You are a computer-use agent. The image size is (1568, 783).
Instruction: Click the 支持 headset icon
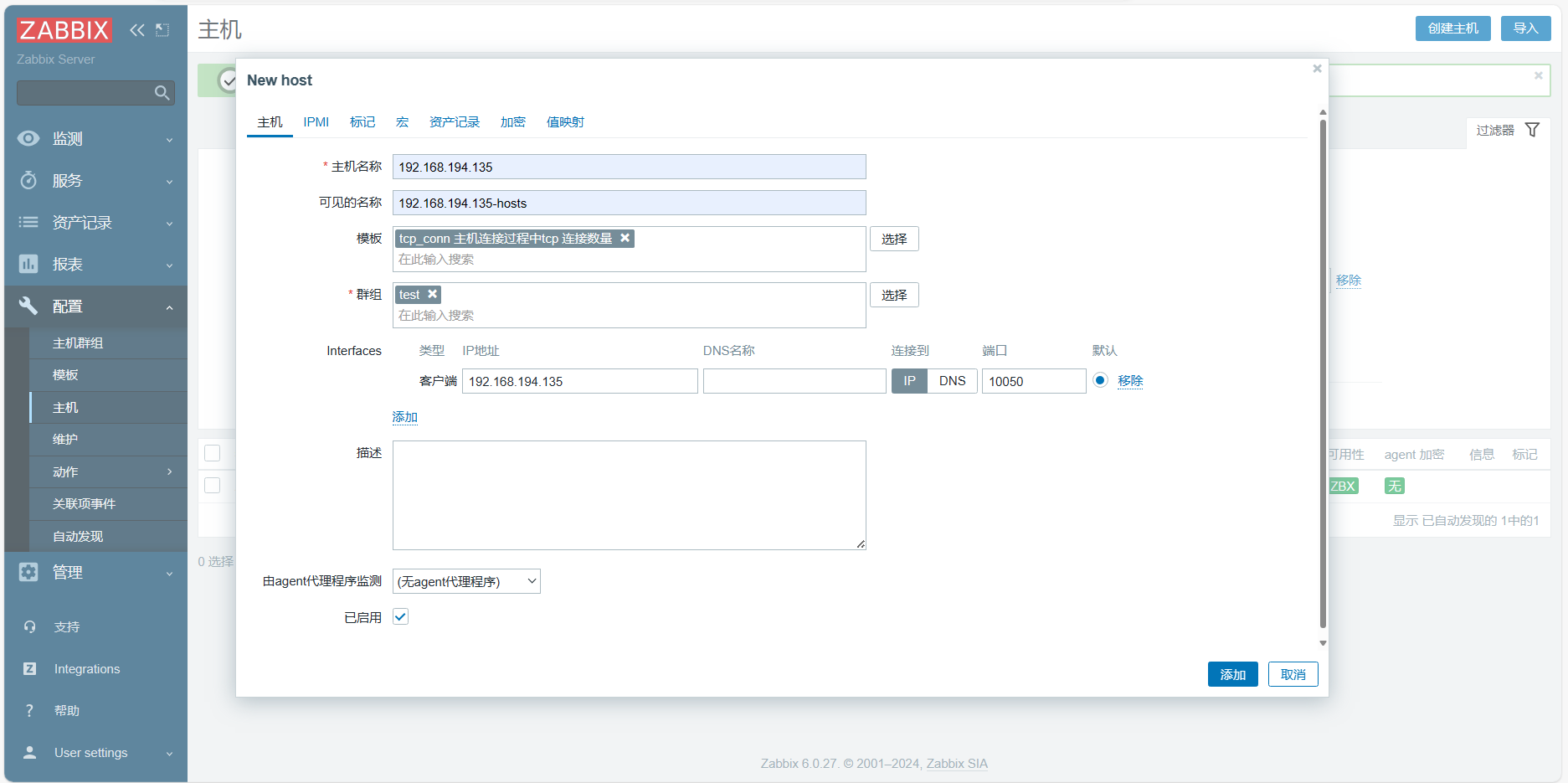click(x=30, y=626)
